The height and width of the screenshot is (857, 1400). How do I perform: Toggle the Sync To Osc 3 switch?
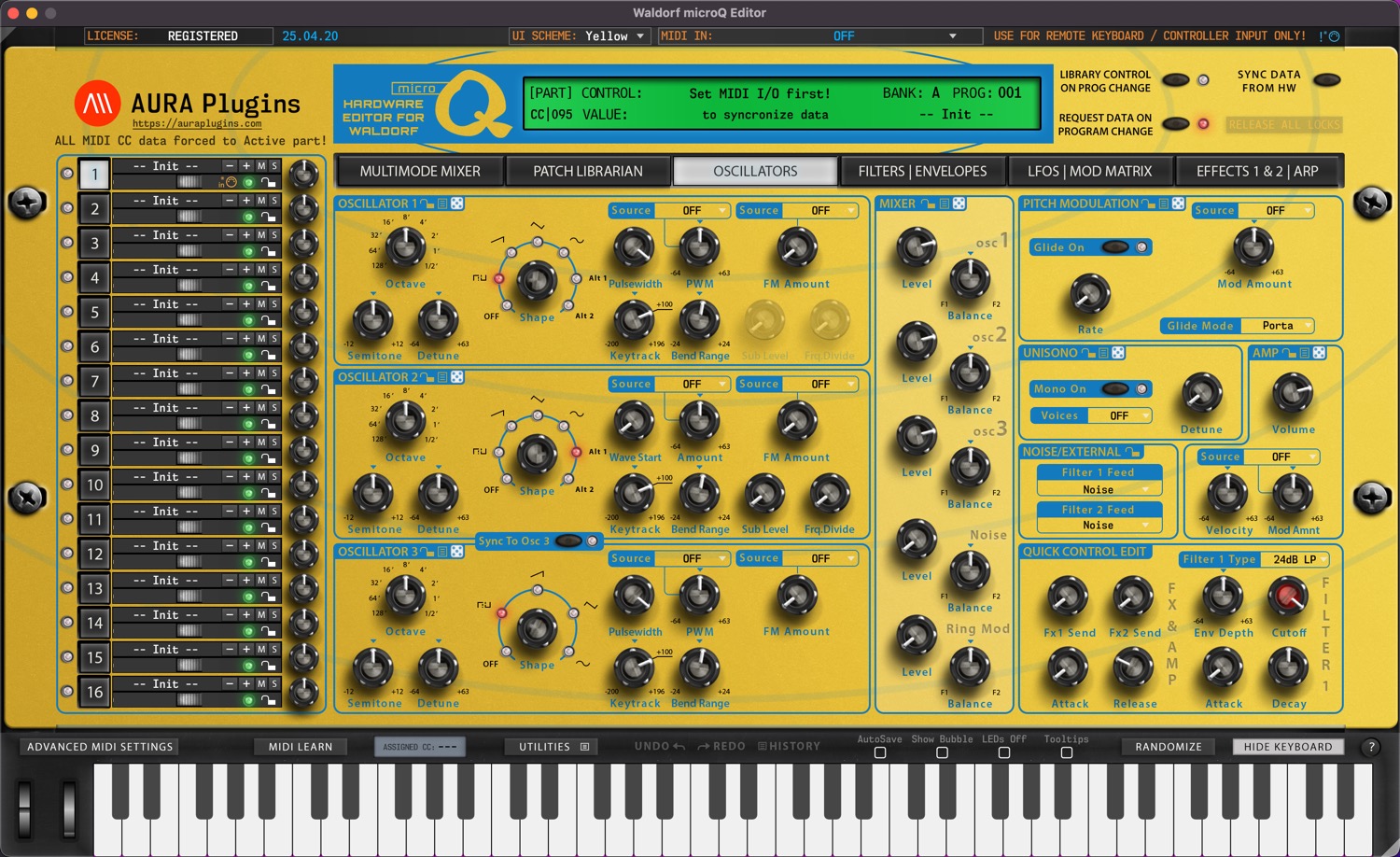(x=567, y=541)
